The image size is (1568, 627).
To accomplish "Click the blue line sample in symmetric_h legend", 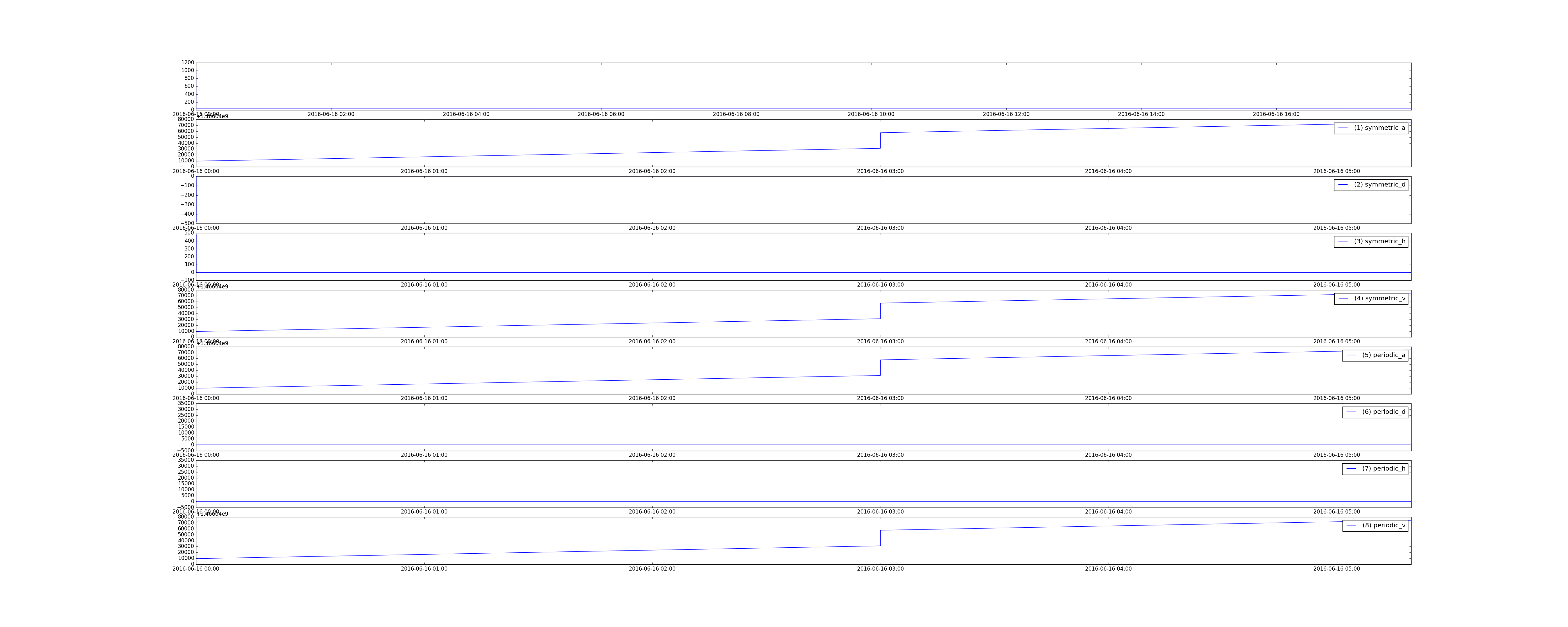I will (1342, 241).
